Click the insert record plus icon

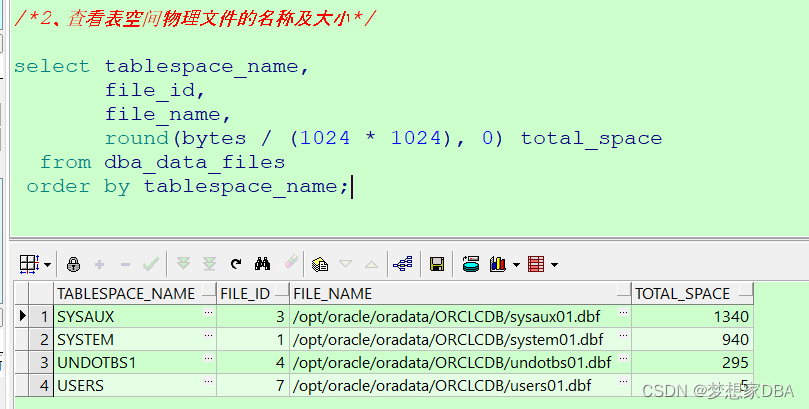point(100,265)
